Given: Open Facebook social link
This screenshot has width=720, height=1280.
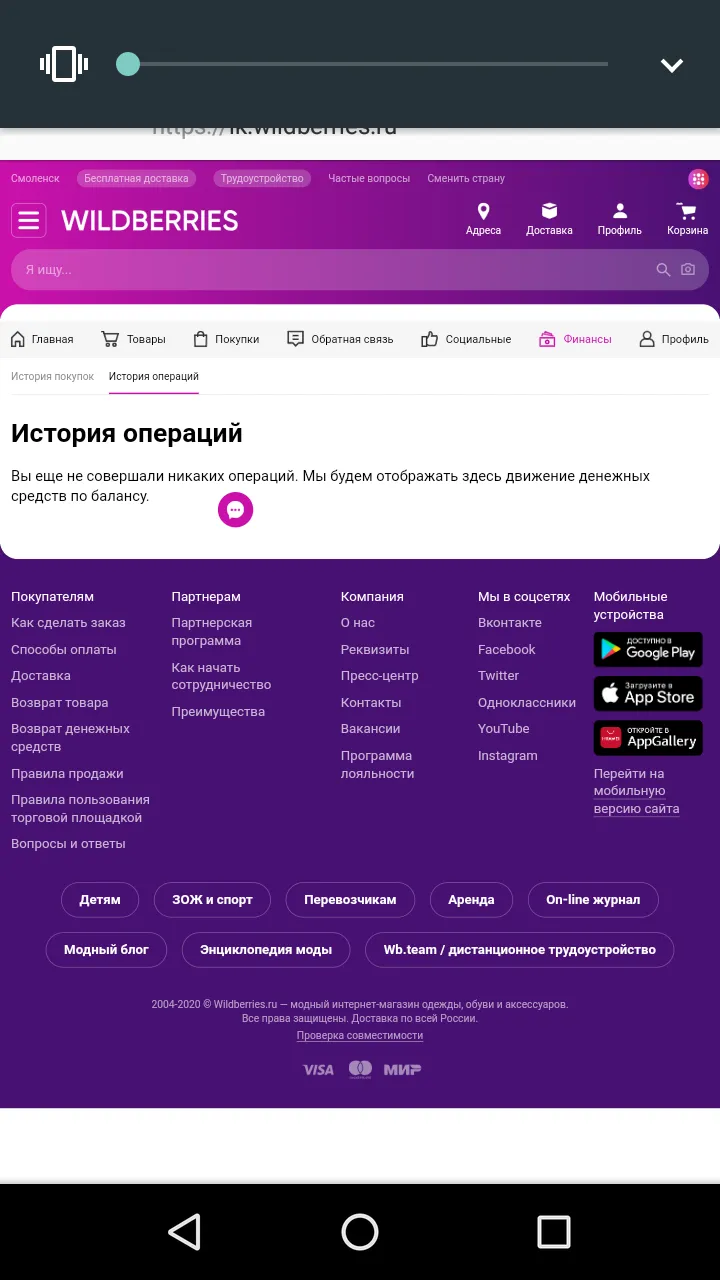Looking at the screenshot, I should tap(507, 650).
